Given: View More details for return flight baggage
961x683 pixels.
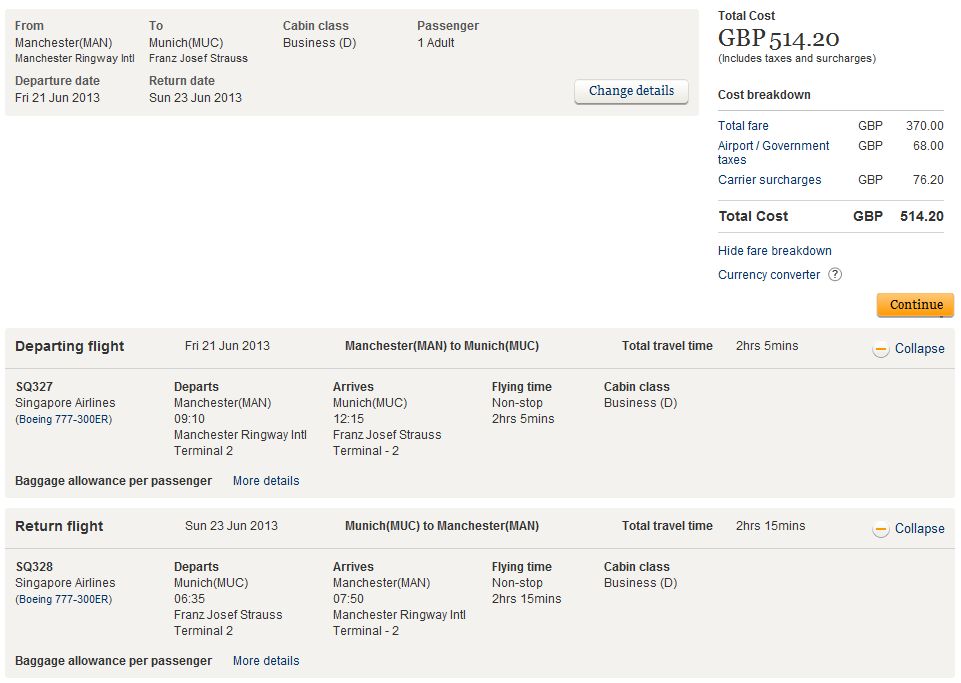Looking at the screenshot, I should 266,661.
